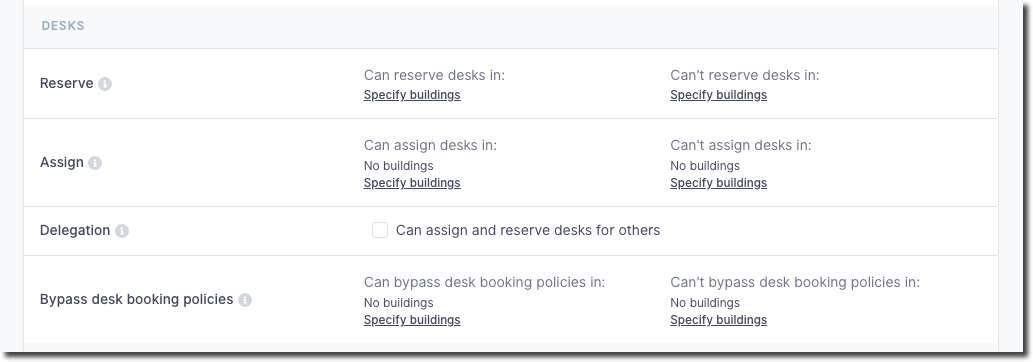The width and height of the screenshot is (1033, 362).
Task: Click the 'Can assign and reserve desks for others' label text
Action: pyautogui.click(x=528, y=230)
